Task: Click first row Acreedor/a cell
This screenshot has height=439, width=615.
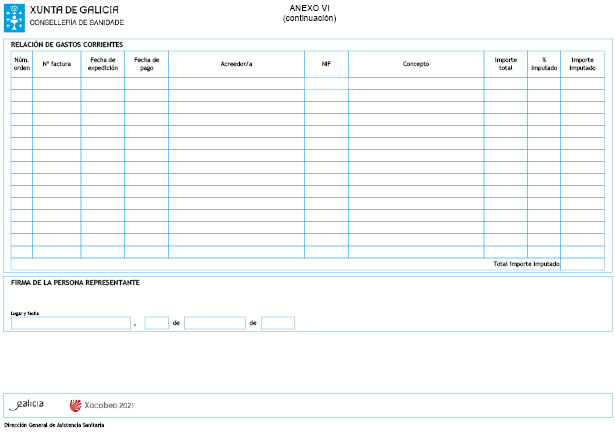Action: 236,84
